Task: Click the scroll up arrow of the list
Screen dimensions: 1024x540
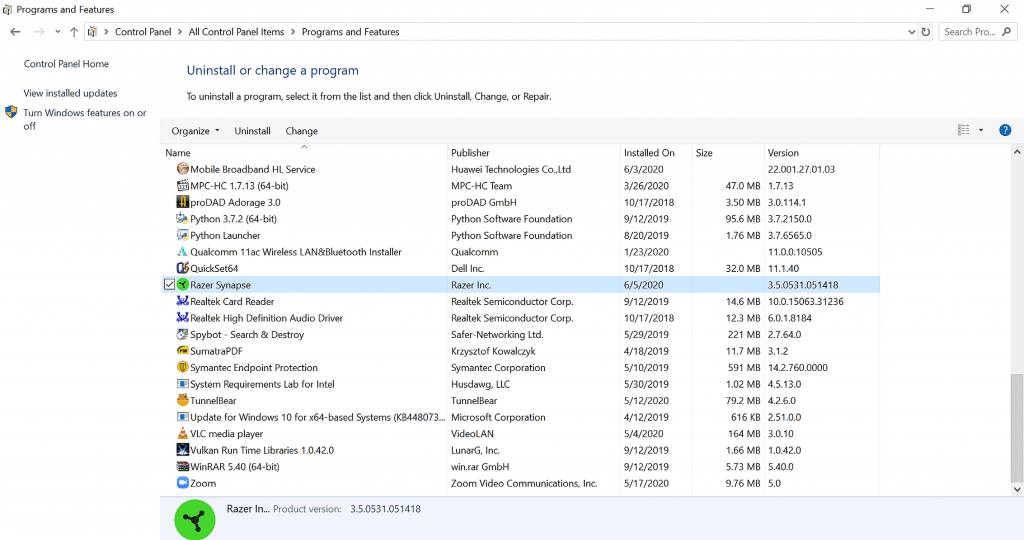Action: (x=1017, y=151)
